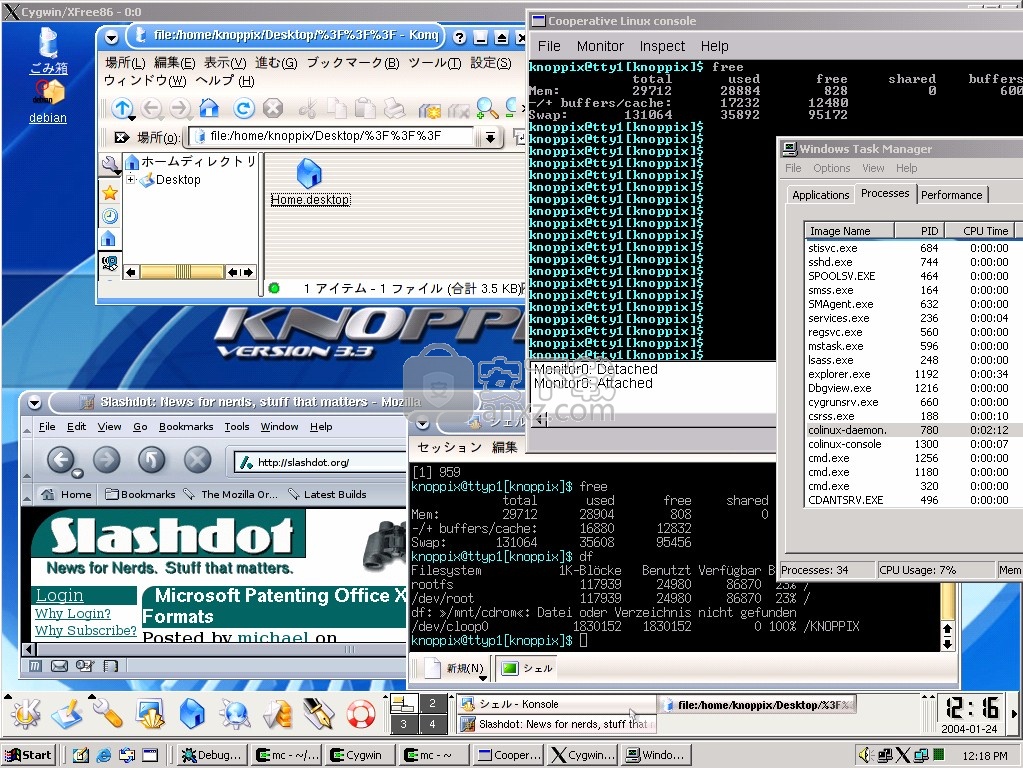Screen dimensions: 1023x770
Task: Click Konqueror's zoom-in magnifier icon
Action: [487, 108]
